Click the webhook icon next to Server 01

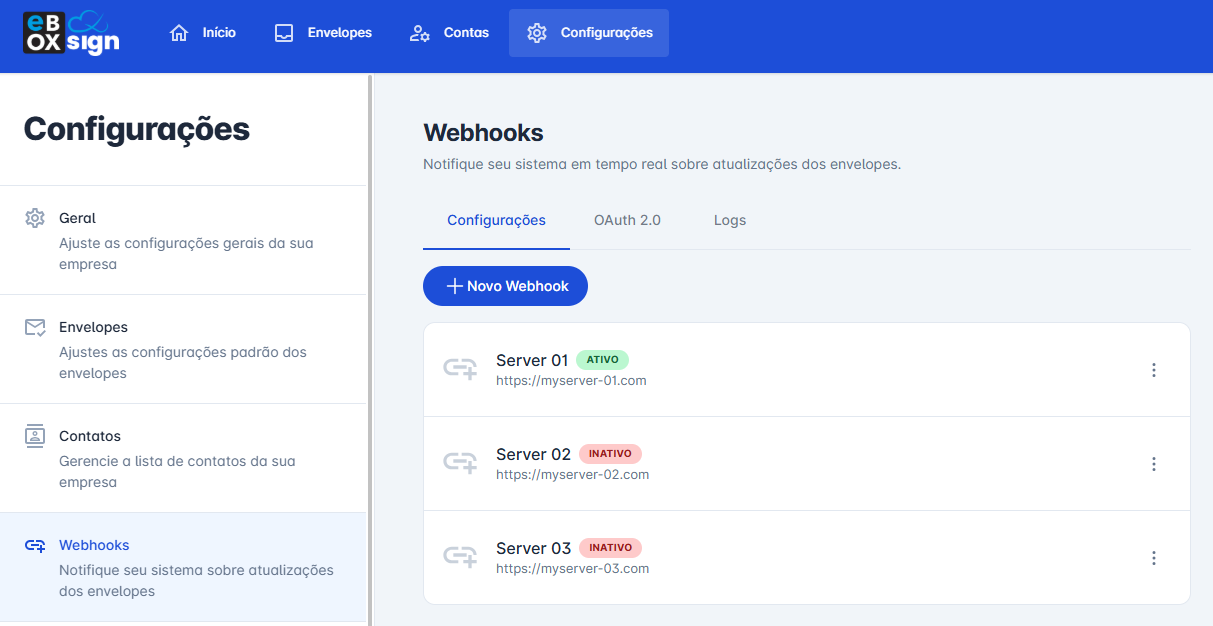(460, 369)
